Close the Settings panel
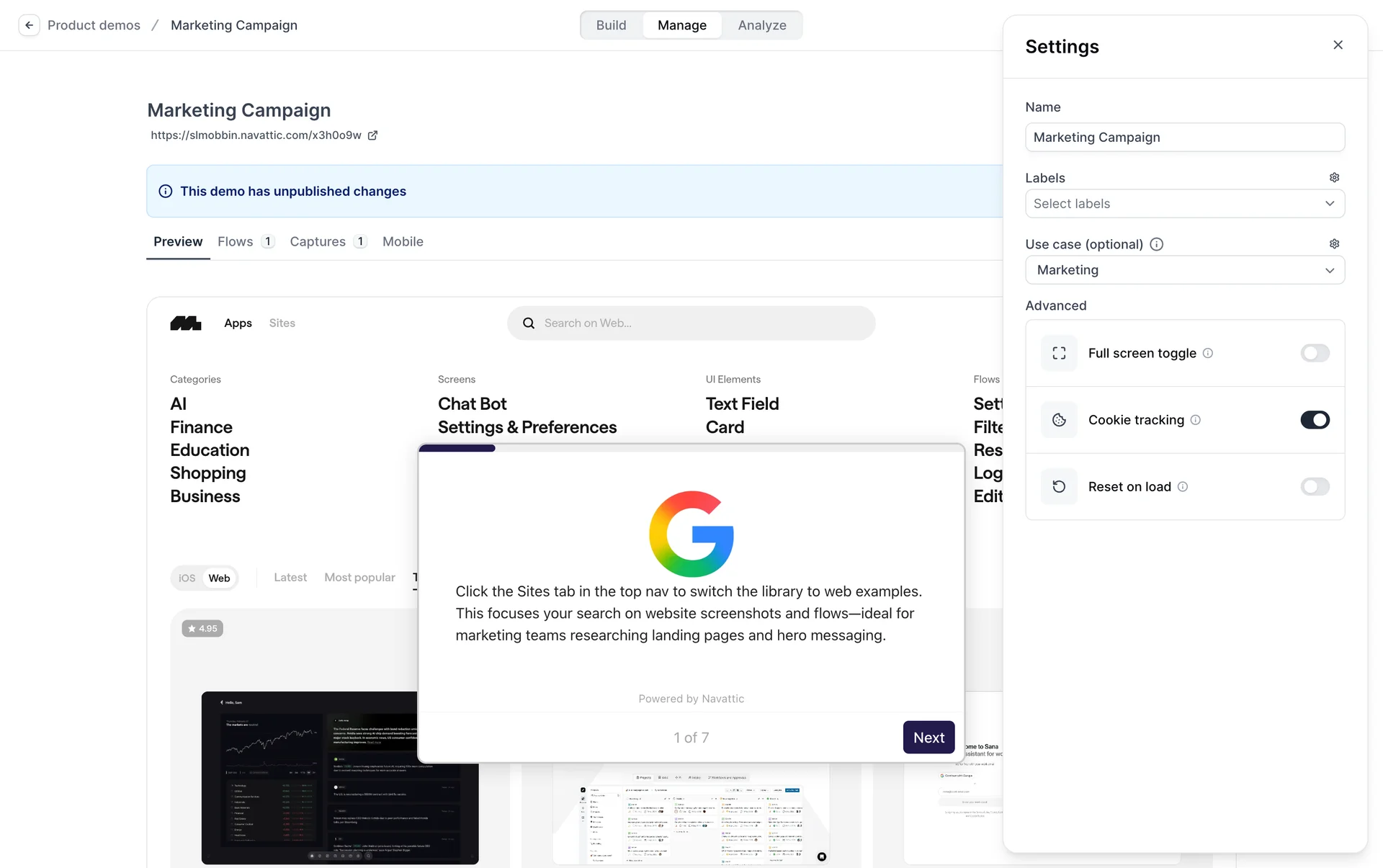 coord(1338,45)
